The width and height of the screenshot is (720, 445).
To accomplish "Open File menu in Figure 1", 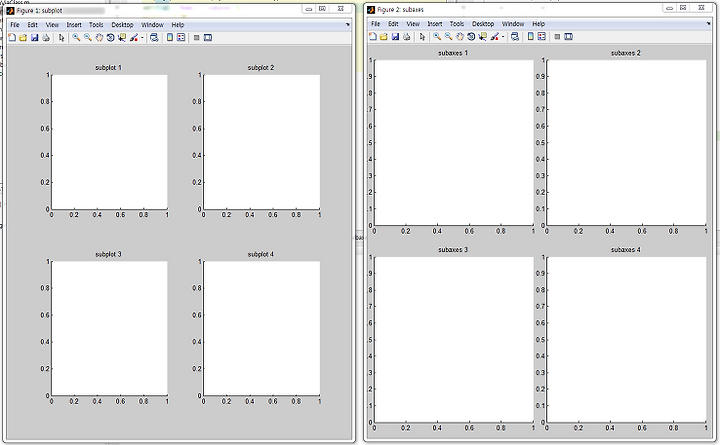I will (15, 25).
